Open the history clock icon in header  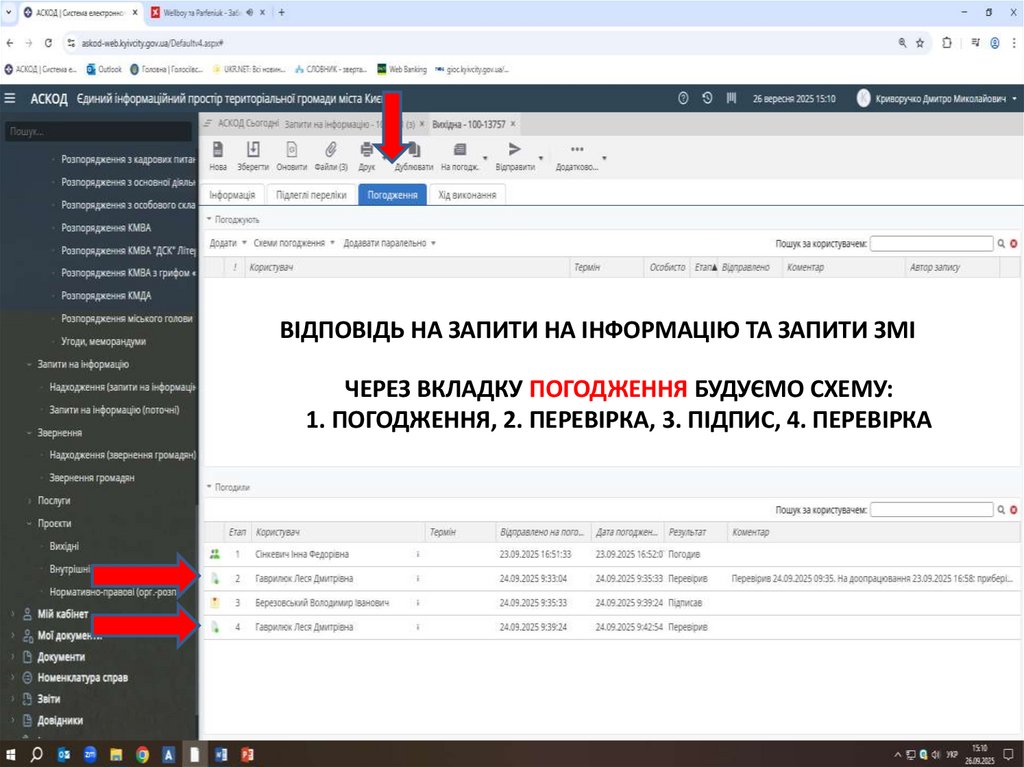pos(707,98)
